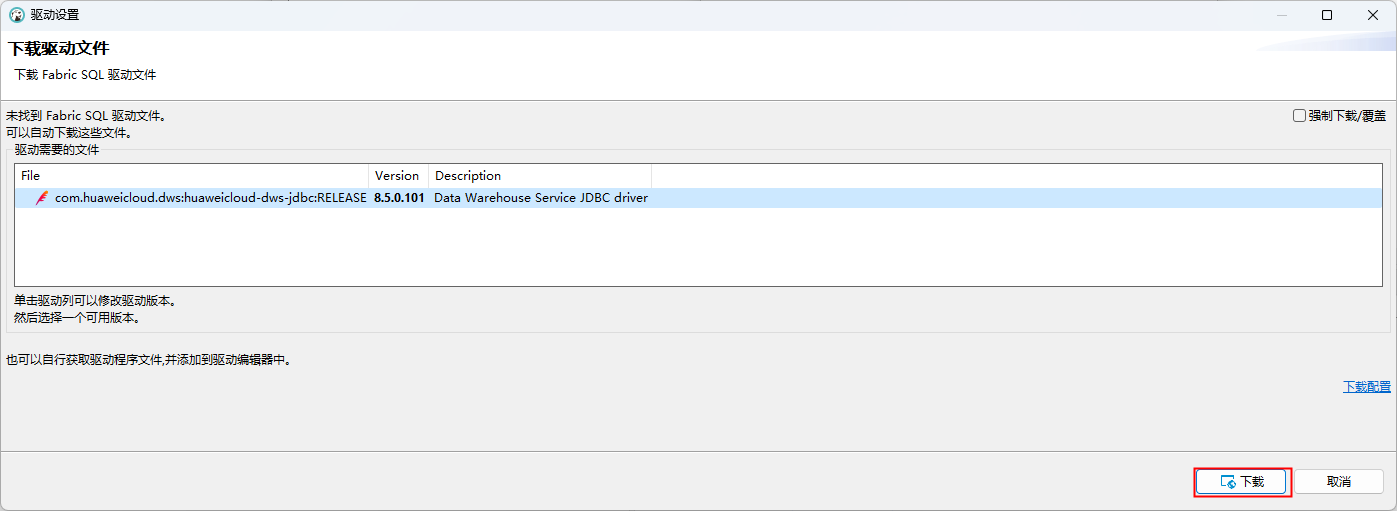Open the version selector on 8.5.0.101
1397x511 pixels.
[x=399, y=198]
